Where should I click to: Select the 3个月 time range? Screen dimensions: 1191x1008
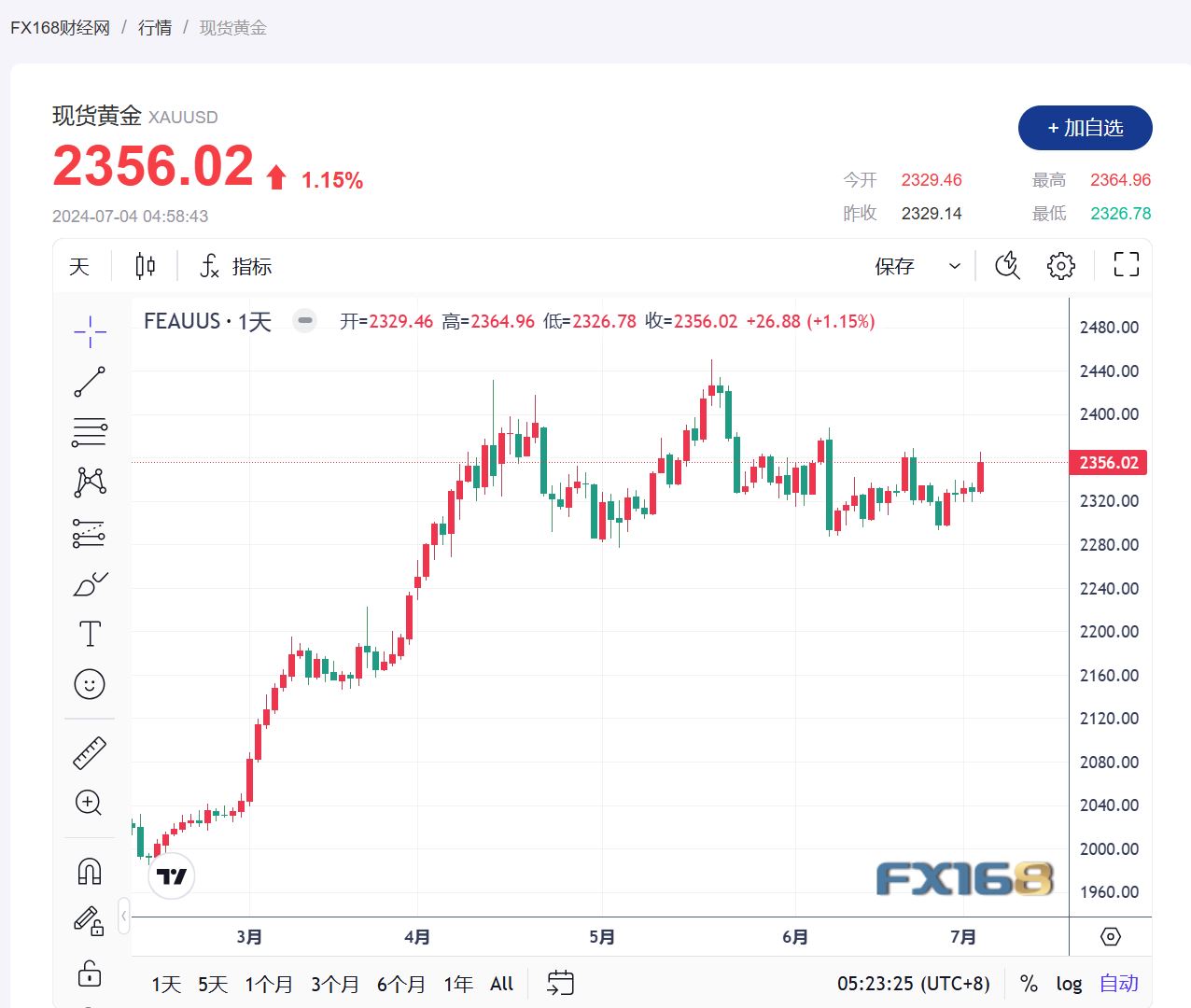pos(334,984)
